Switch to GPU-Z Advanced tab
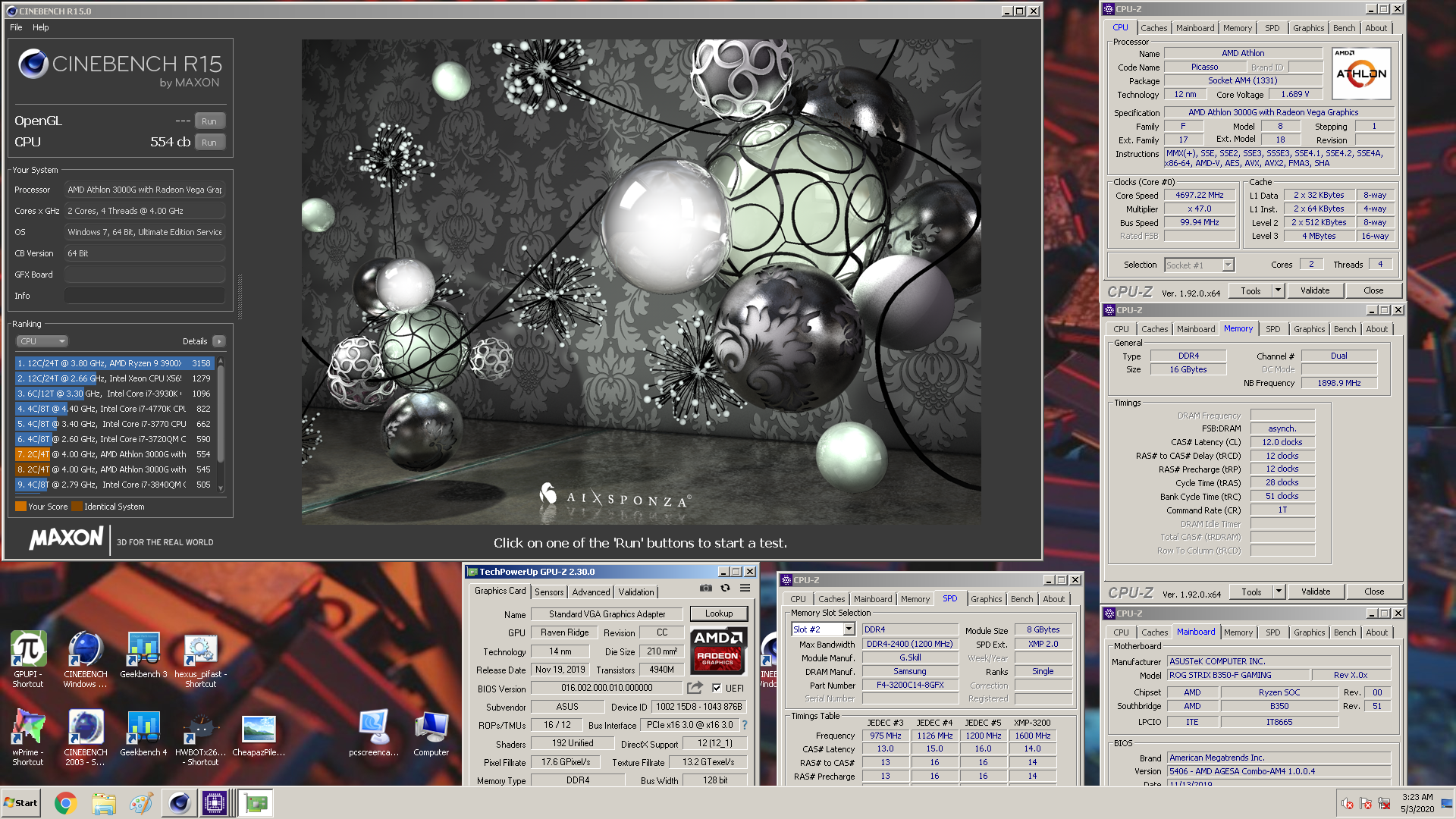This screenshot has width=1456, height=819. coord(591,592)
